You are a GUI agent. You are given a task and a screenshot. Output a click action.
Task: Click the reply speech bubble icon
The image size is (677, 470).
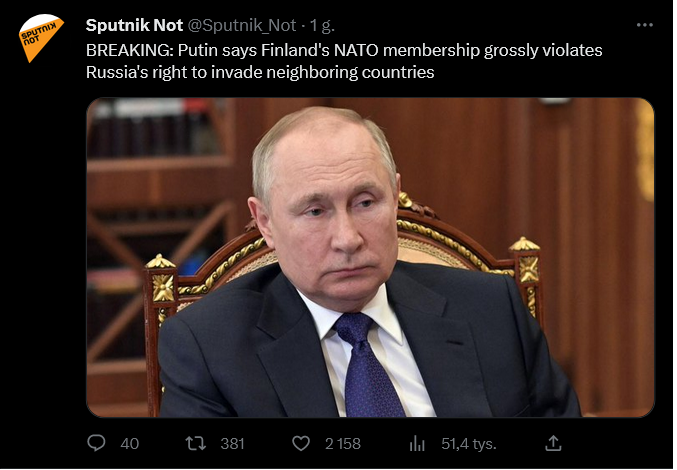[96, 442]
